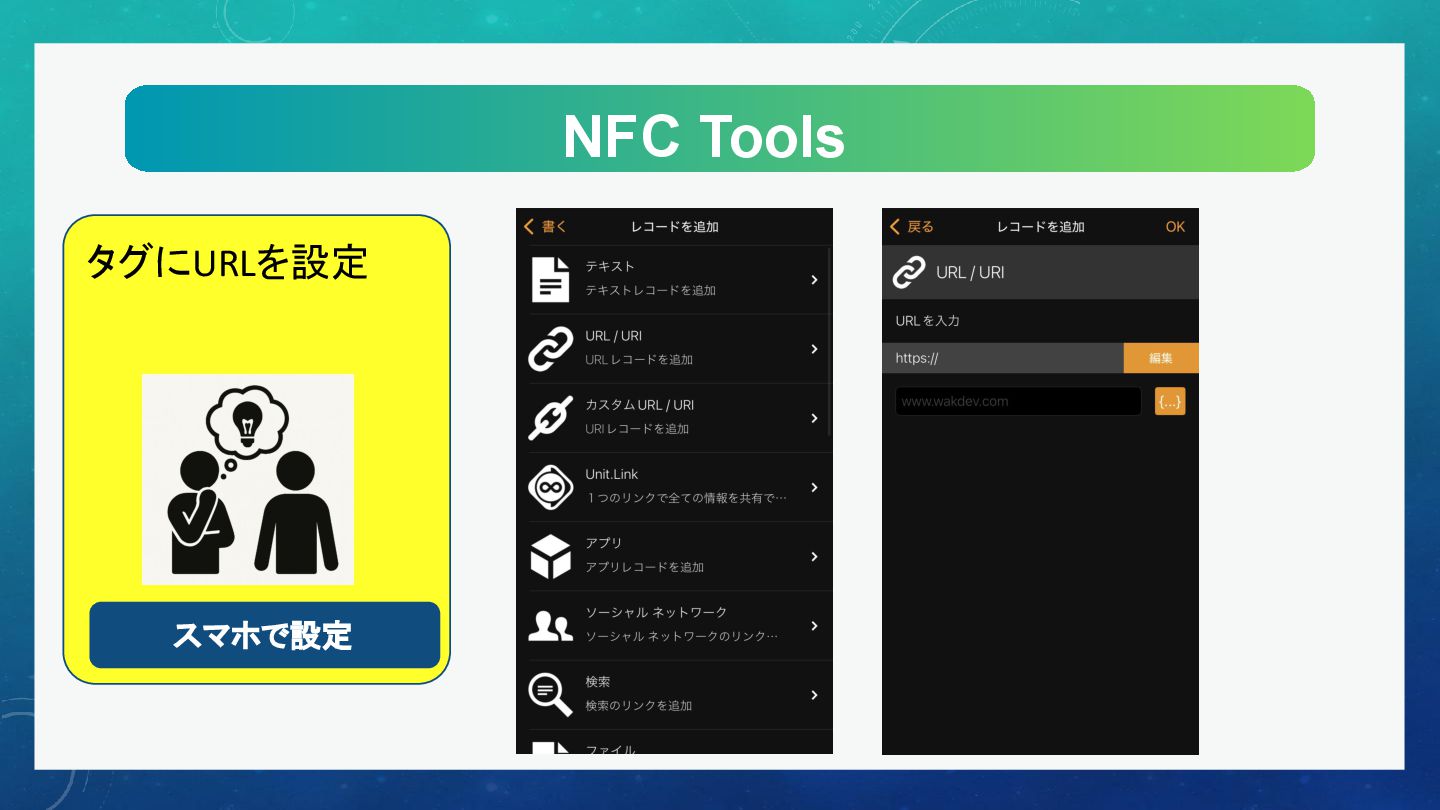Image resolution: width=1440 pixels, height=810 pixels.
Task: Open chevron on ソーシャル ネットワーク row
Action: tap(815, 626)
